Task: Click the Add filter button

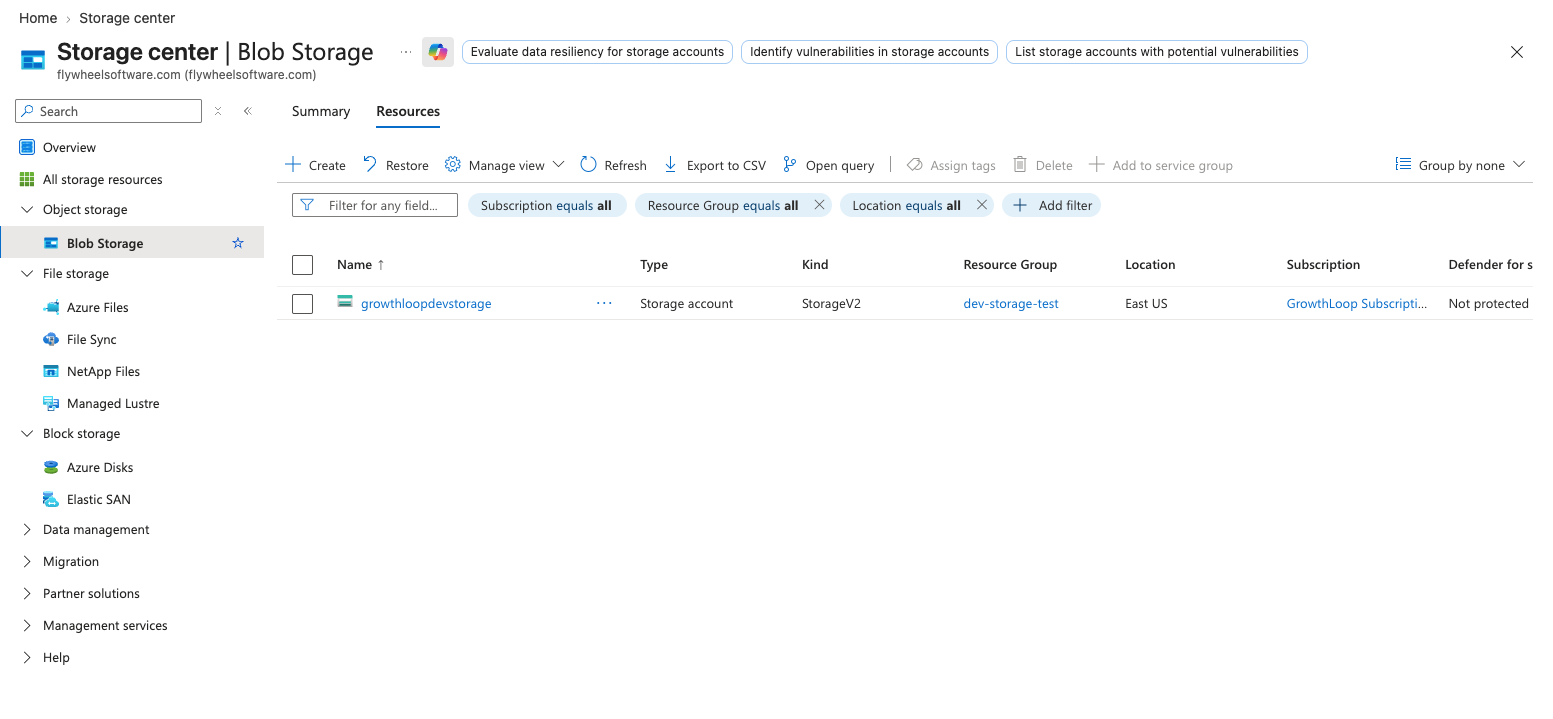Action: point(1052,205)
